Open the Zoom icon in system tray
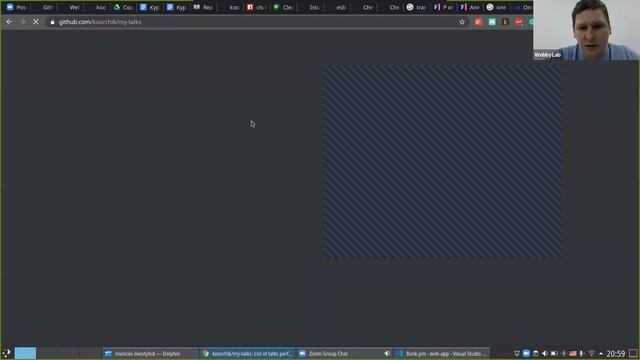 pyautogui.click(x=526, y=353)
